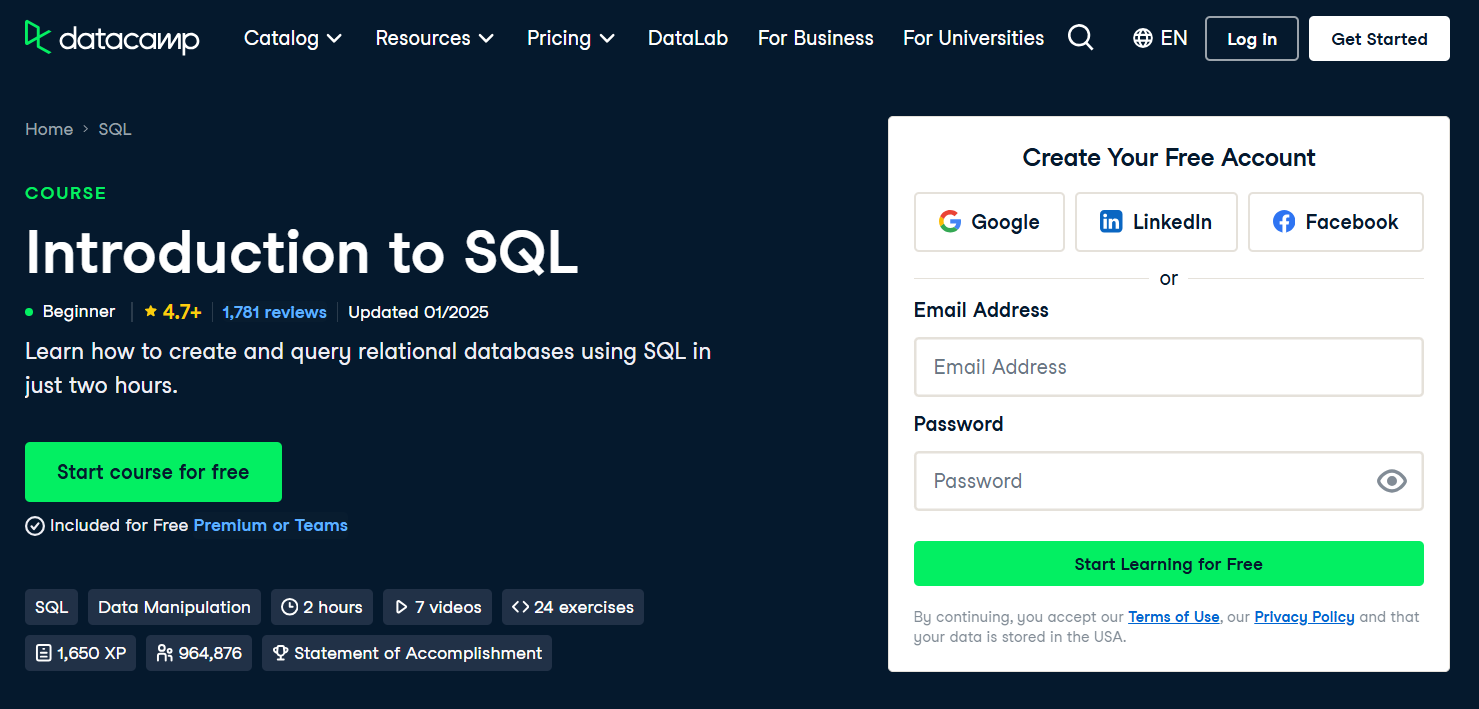Sign up with Google button

[989, 222]
